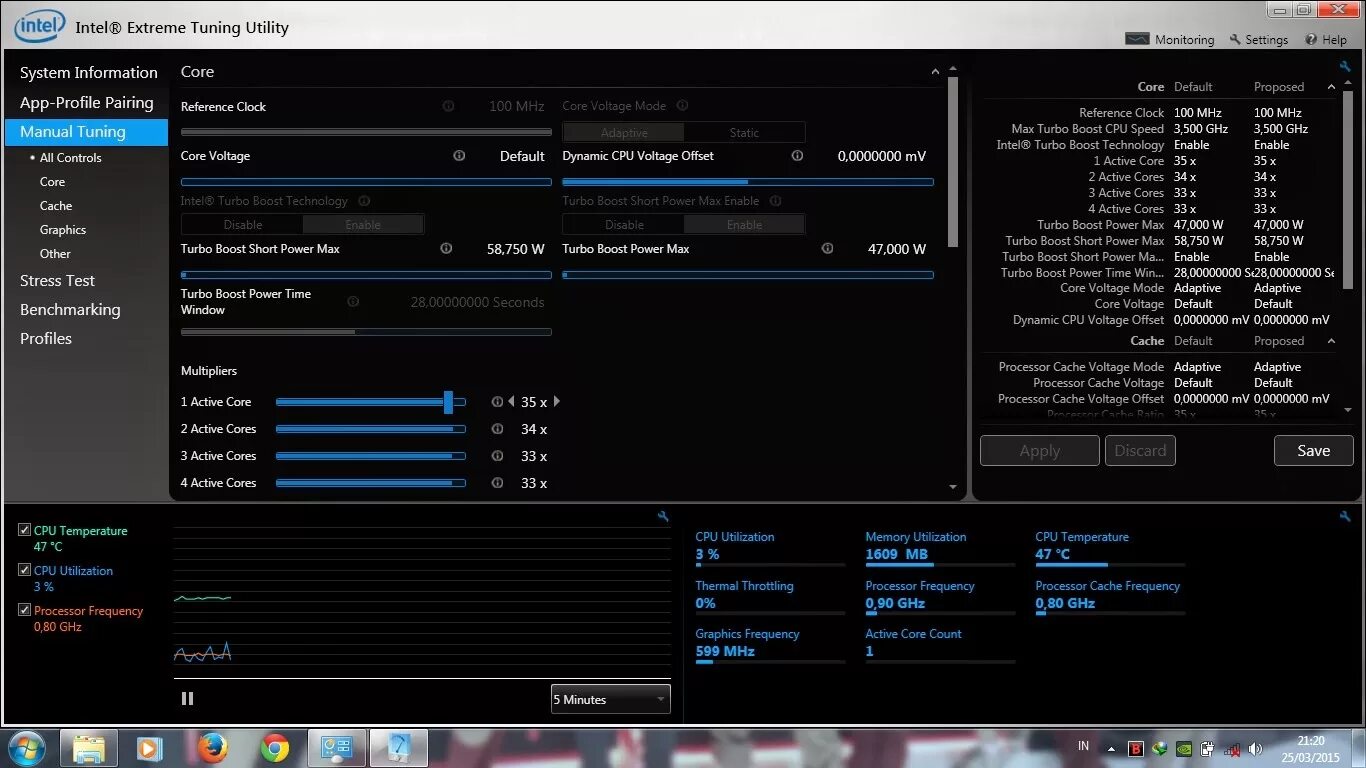Select All Controls under Manual Tuning

71,158
